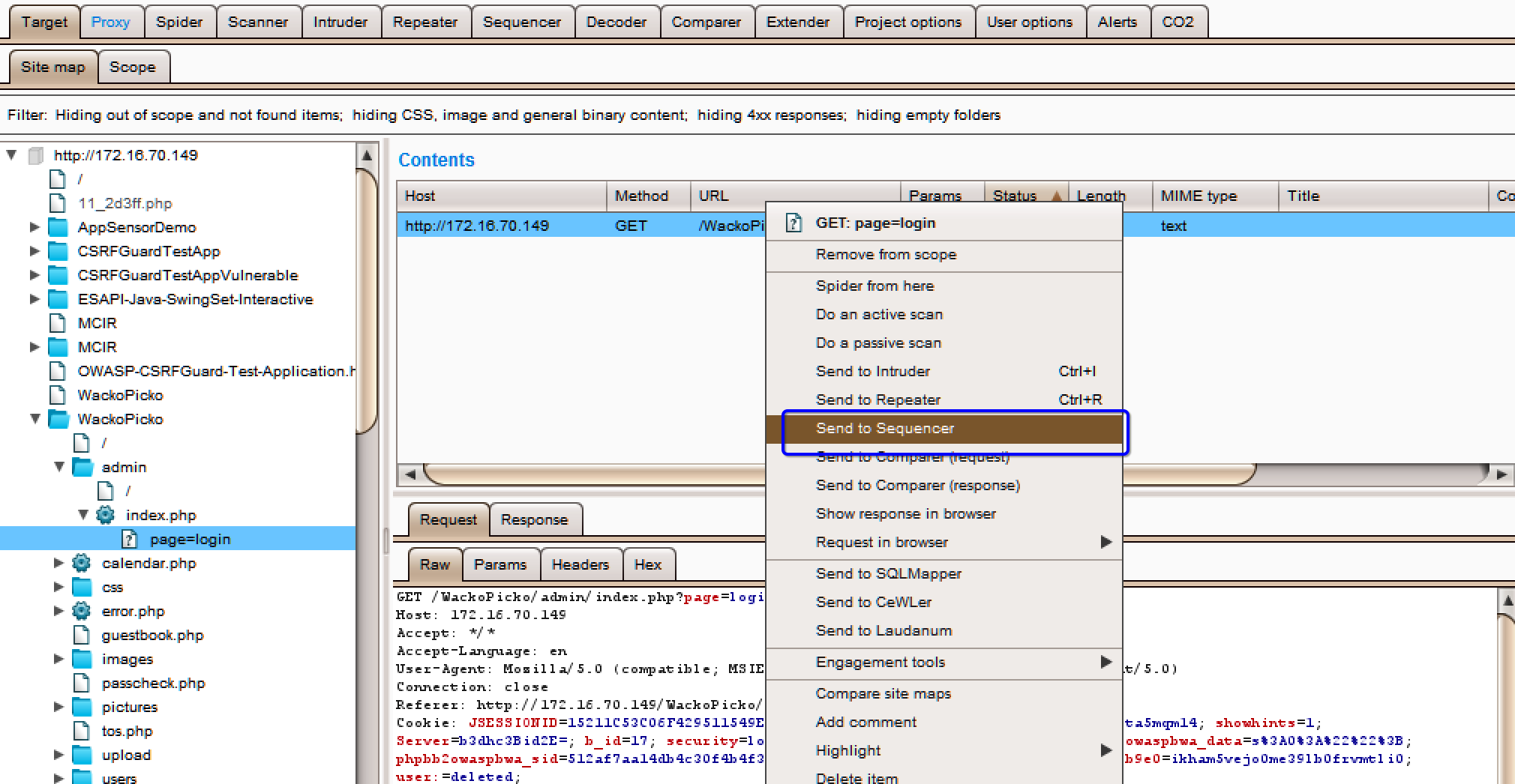Open the Hex view of the request
This screenshot has height=784, width=1515.
point(648,564)
